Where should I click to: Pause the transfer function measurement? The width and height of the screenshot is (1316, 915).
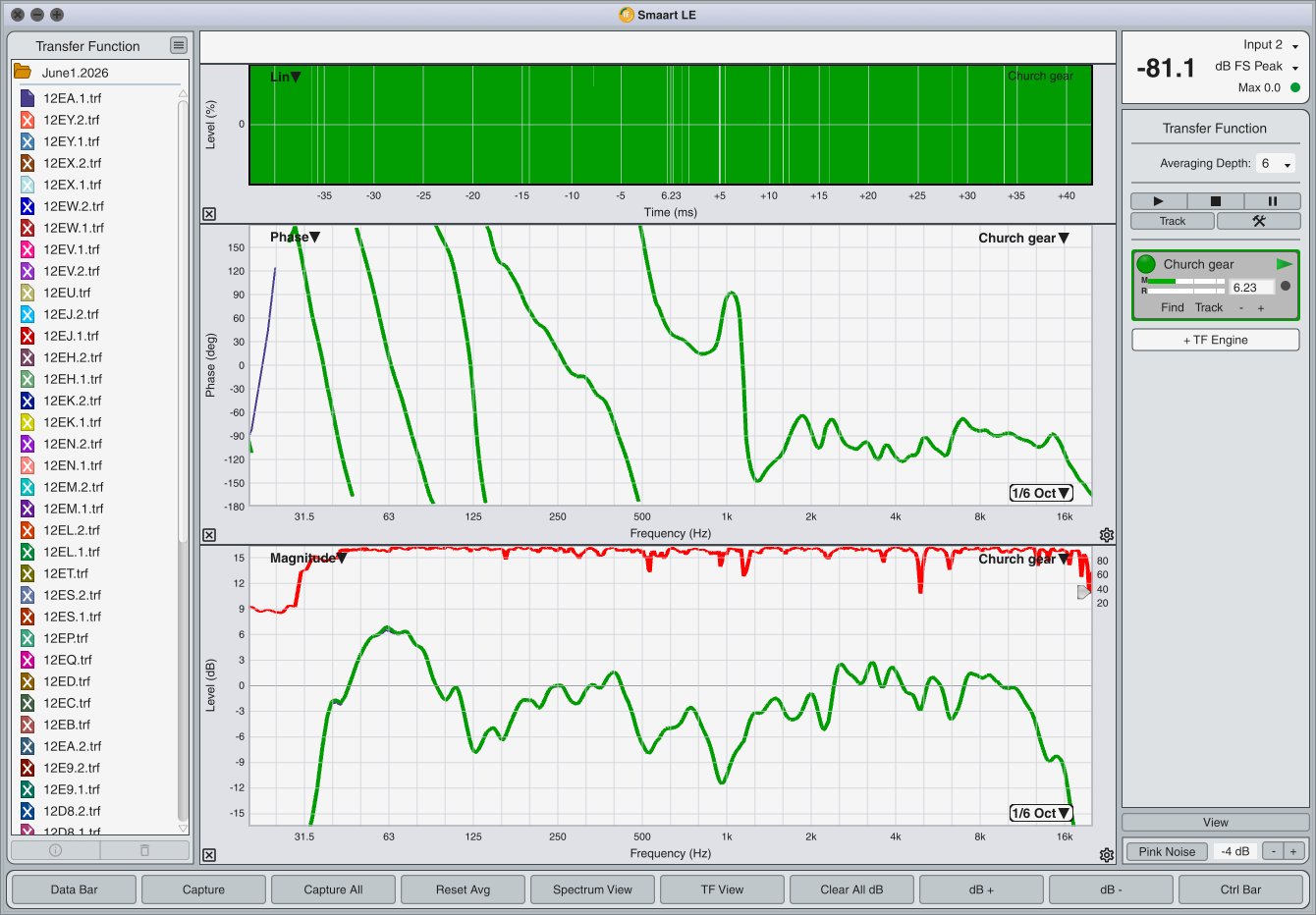pos(1272,201)
